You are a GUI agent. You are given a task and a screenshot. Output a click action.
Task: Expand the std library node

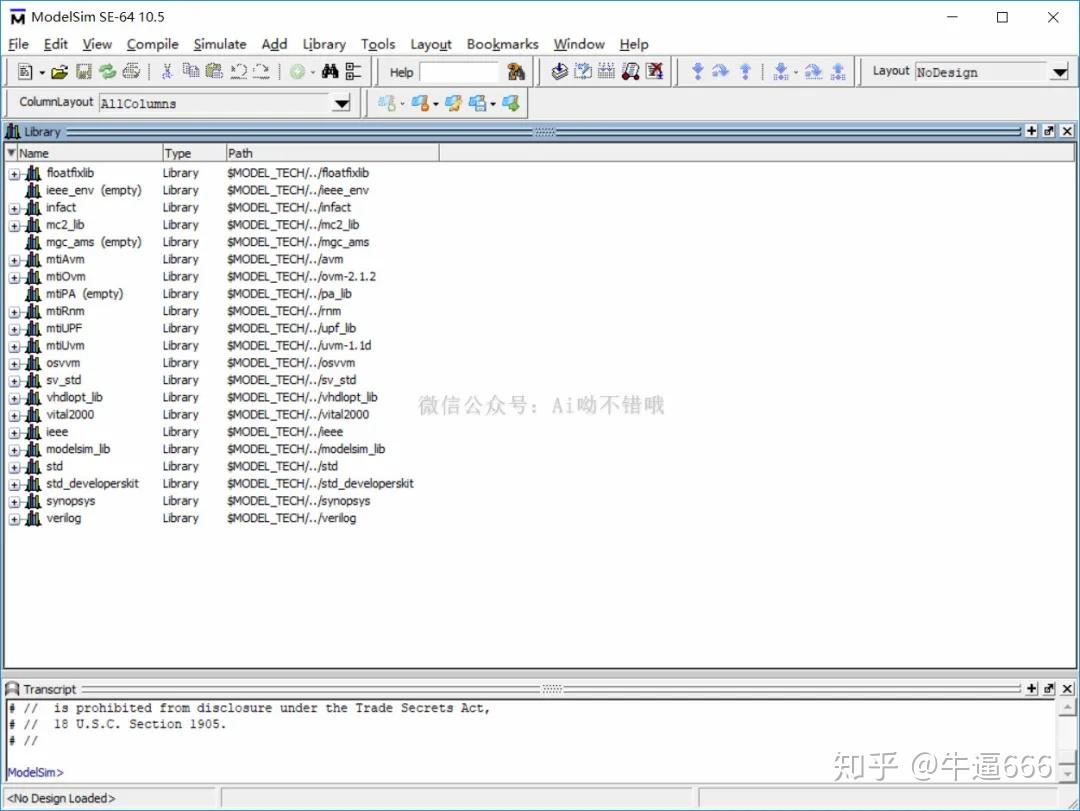[14, 468]
